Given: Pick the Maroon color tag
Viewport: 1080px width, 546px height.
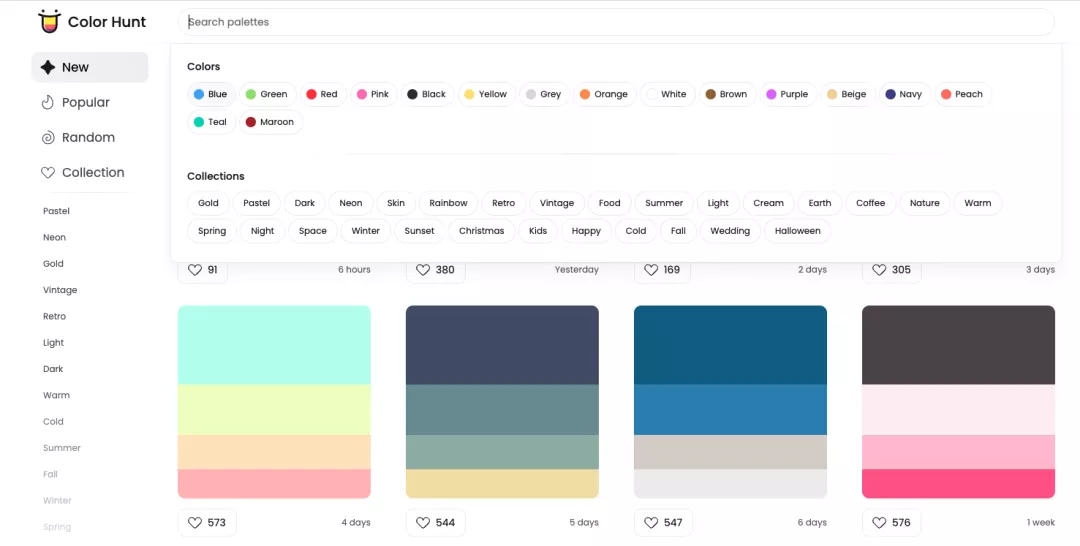Looking at the screenshot, I should [x=270, y=122].
